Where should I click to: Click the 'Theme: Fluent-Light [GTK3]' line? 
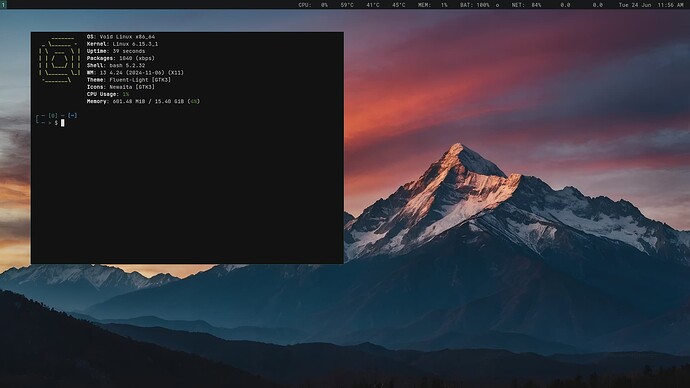[128, 80]
